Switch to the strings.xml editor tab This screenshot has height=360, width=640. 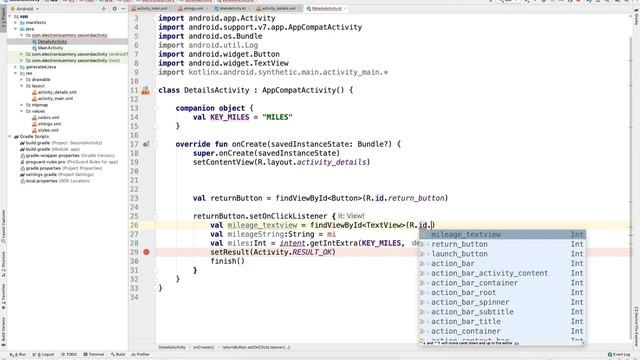click(193, 8)
